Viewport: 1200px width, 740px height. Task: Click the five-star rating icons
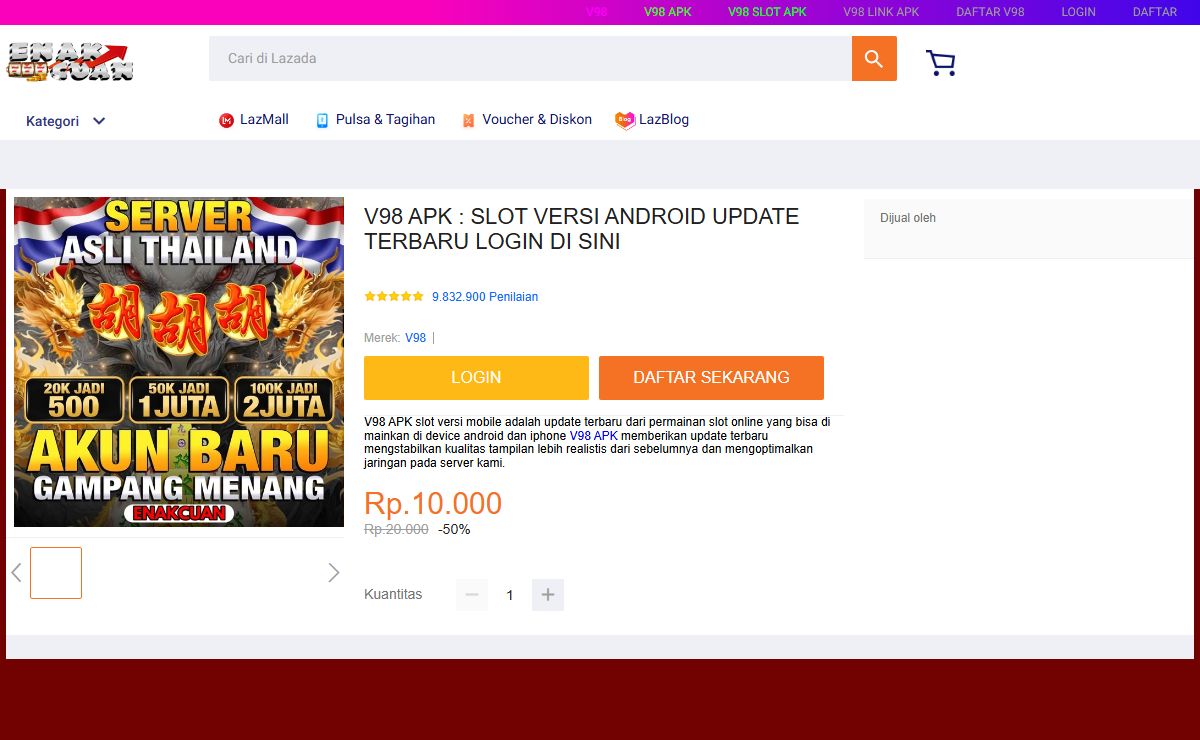tap(394, 296)
